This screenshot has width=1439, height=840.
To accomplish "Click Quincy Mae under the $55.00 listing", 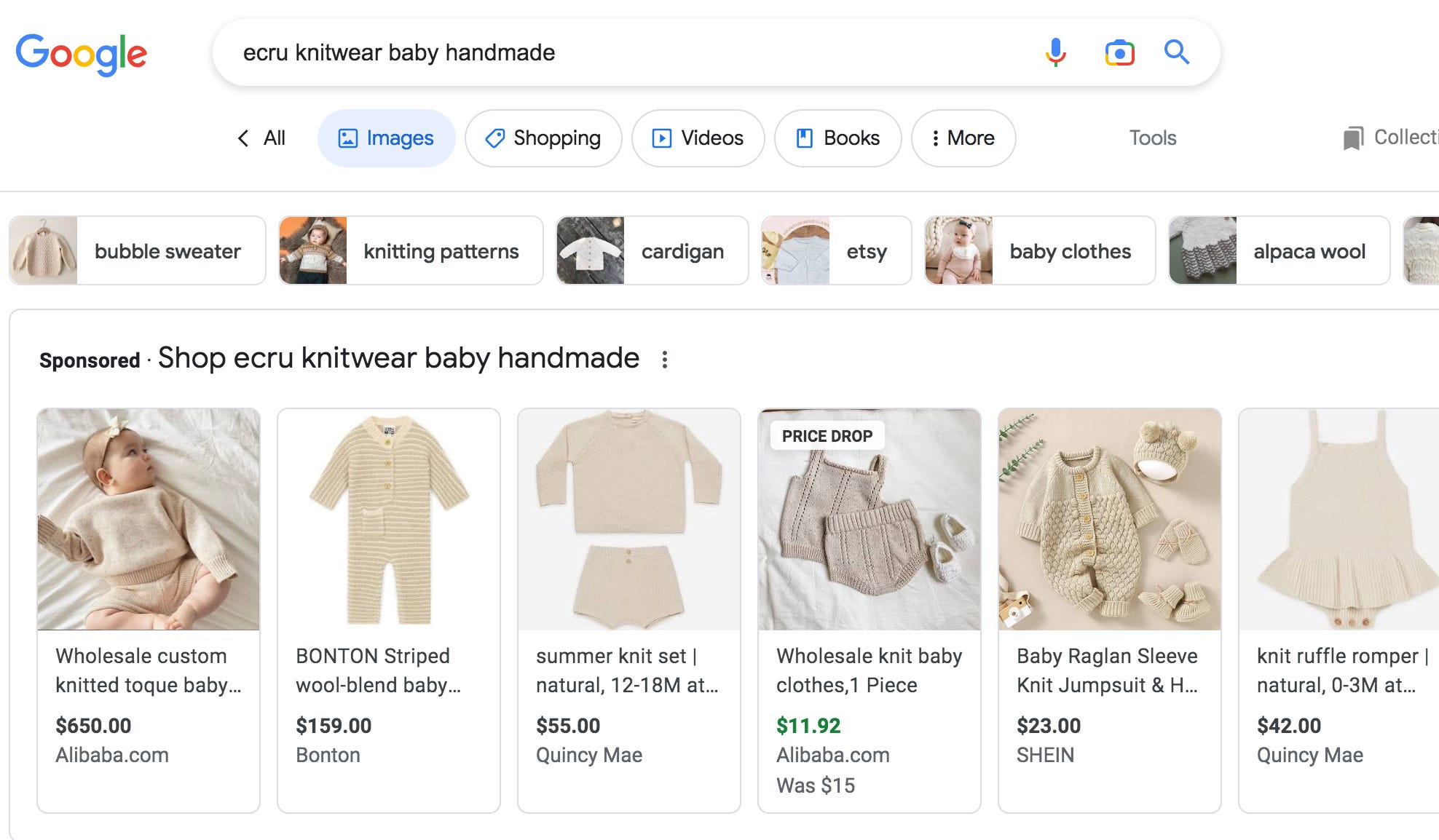I will (x=589, y=755).
